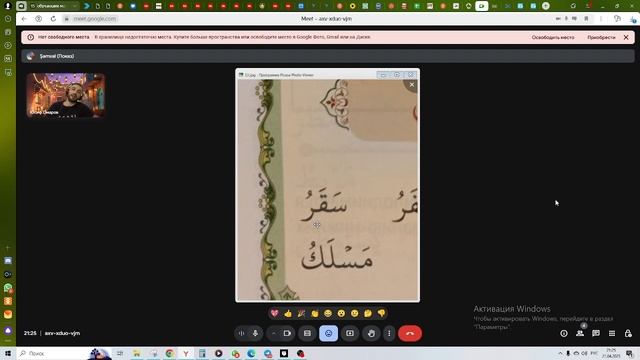Send the thumbs down reaction
Screen dimensions: 640x360
pyautogui.click(x=381, y=313)
